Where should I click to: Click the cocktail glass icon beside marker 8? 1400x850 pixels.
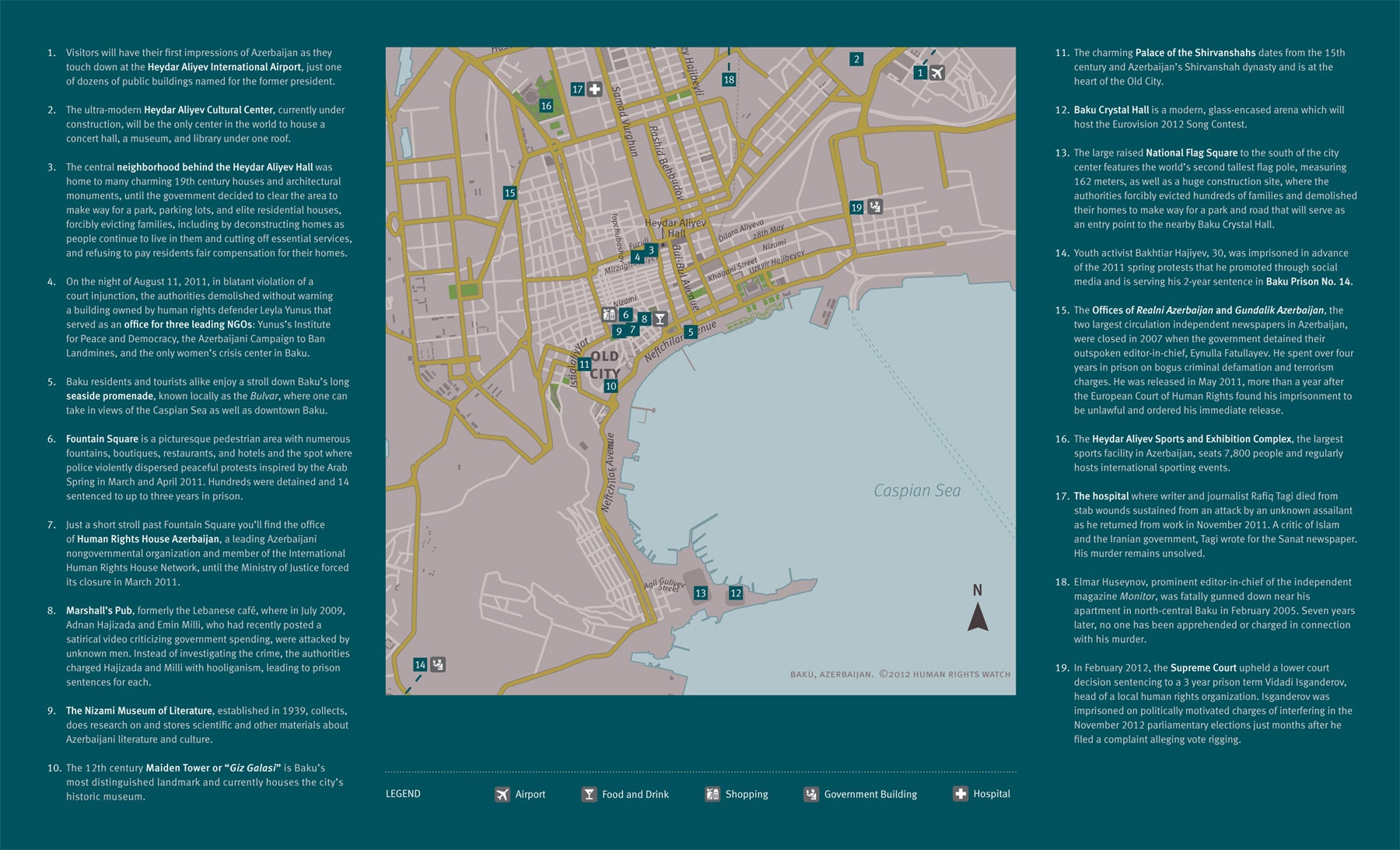coord(660,318)
